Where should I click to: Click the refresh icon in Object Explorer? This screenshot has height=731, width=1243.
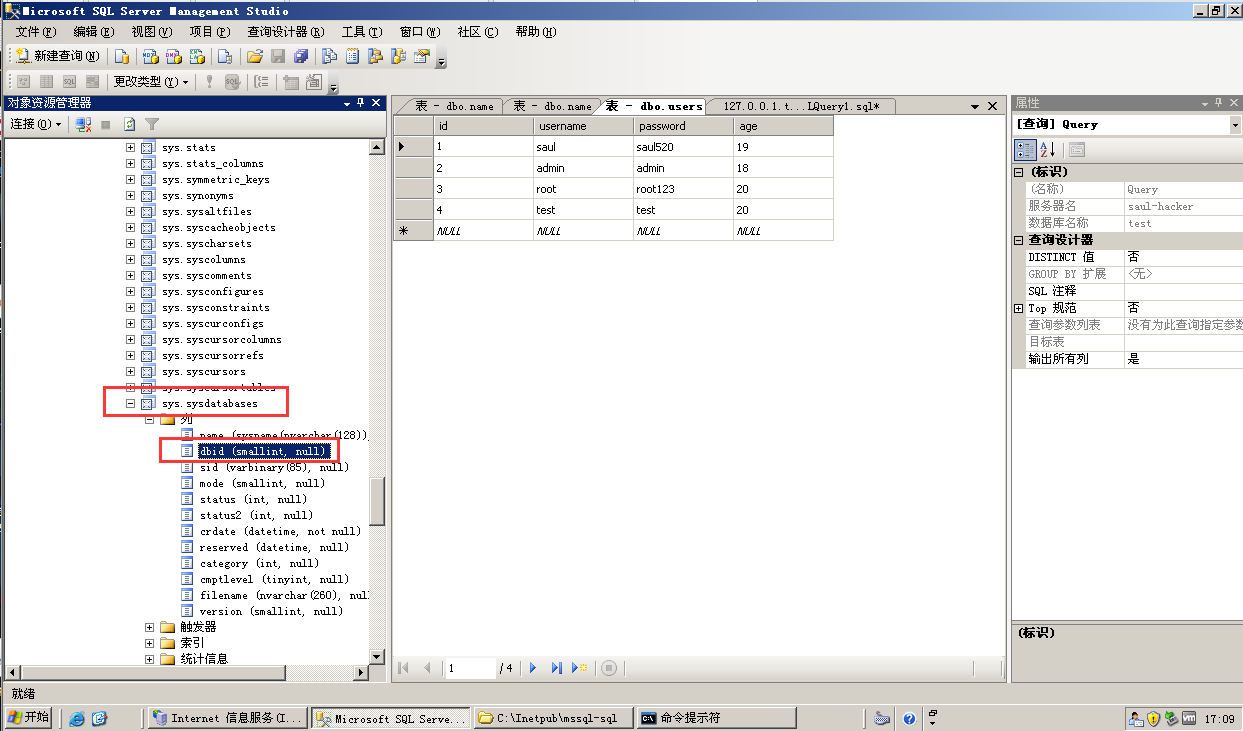129,124
